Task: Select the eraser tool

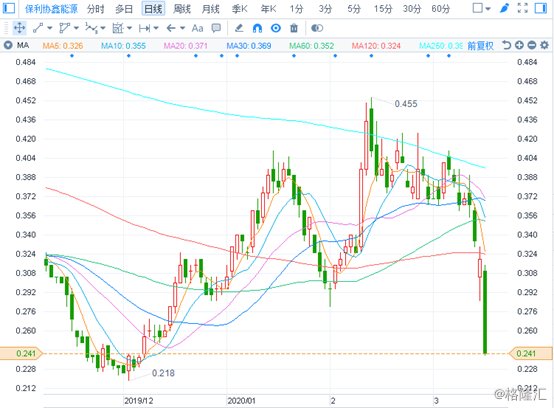Action: point(239,28)
